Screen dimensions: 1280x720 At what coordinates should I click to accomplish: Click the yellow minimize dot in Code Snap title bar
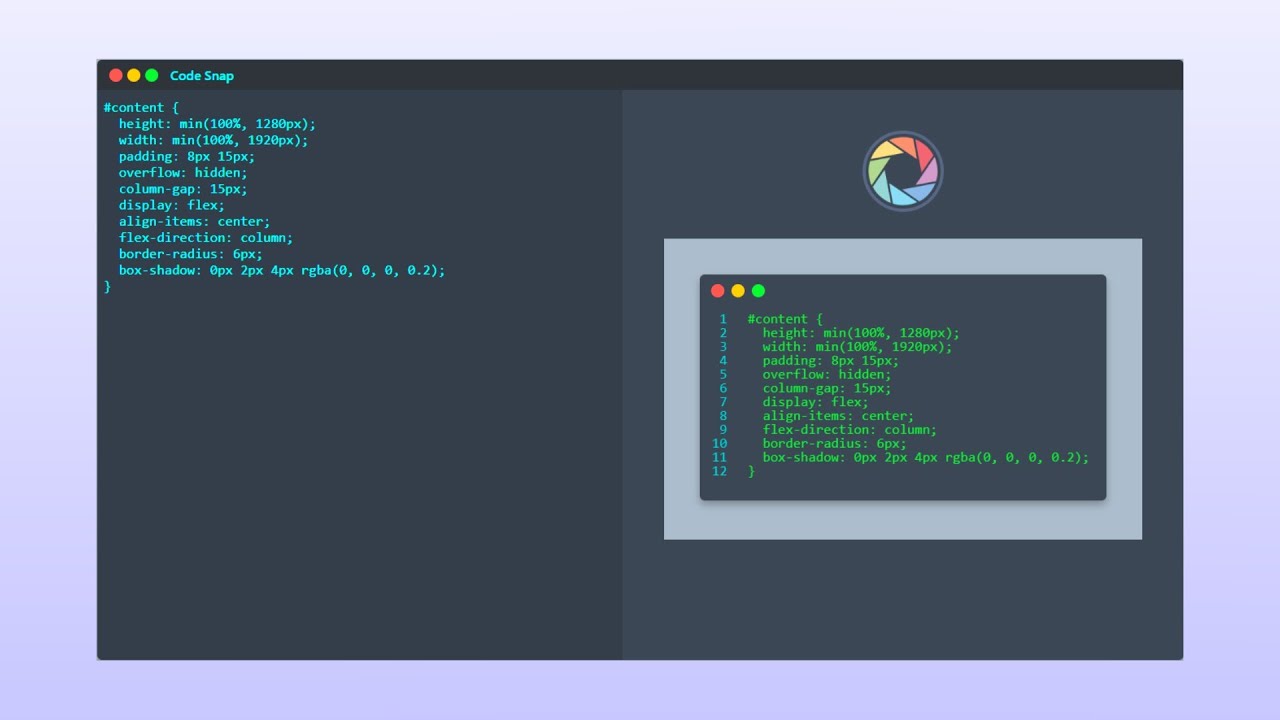[x=134, y=75]
